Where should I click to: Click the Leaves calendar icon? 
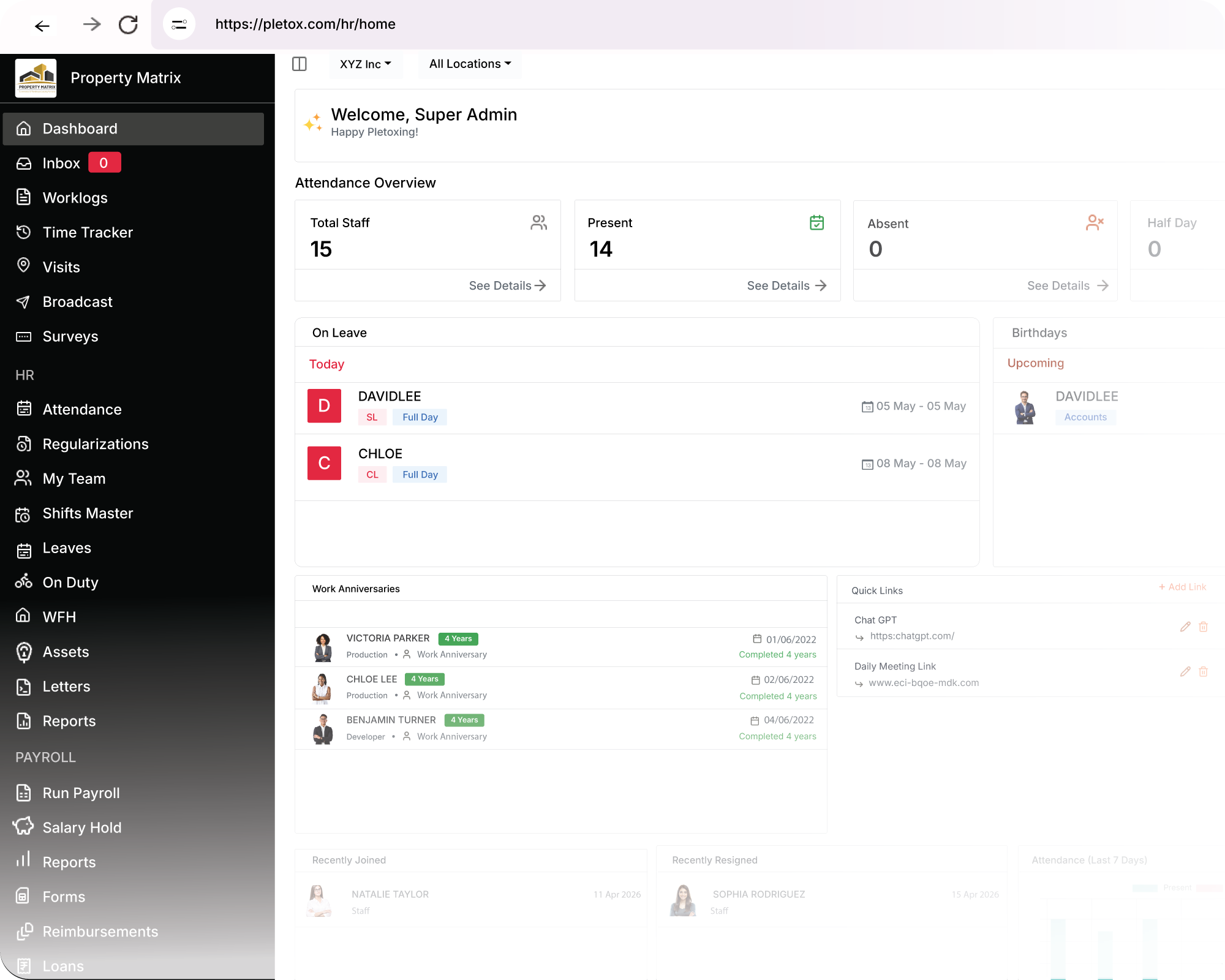pyautogui.click(x=23, y=549)
